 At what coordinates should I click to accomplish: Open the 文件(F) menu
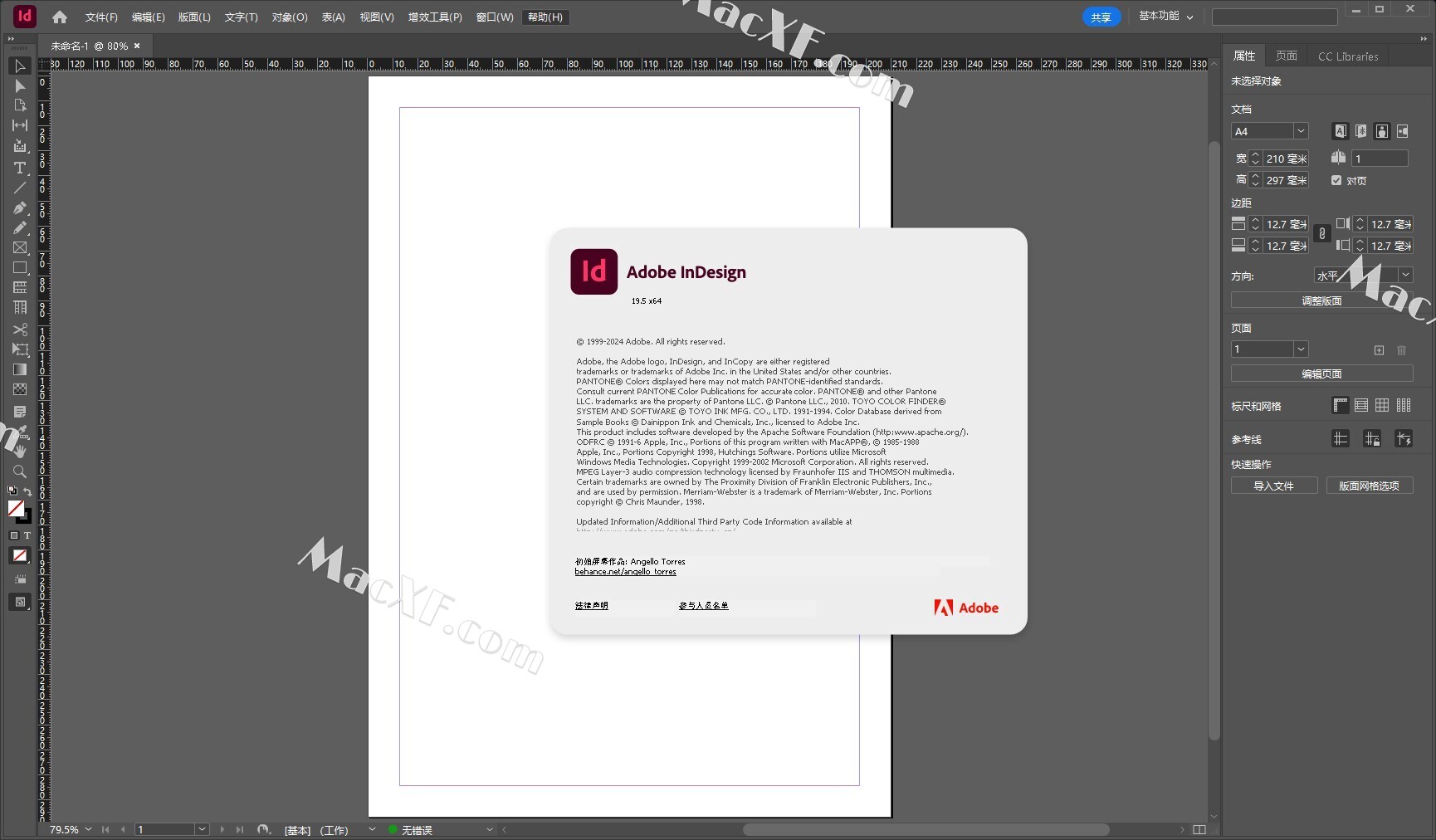(101, 17)
